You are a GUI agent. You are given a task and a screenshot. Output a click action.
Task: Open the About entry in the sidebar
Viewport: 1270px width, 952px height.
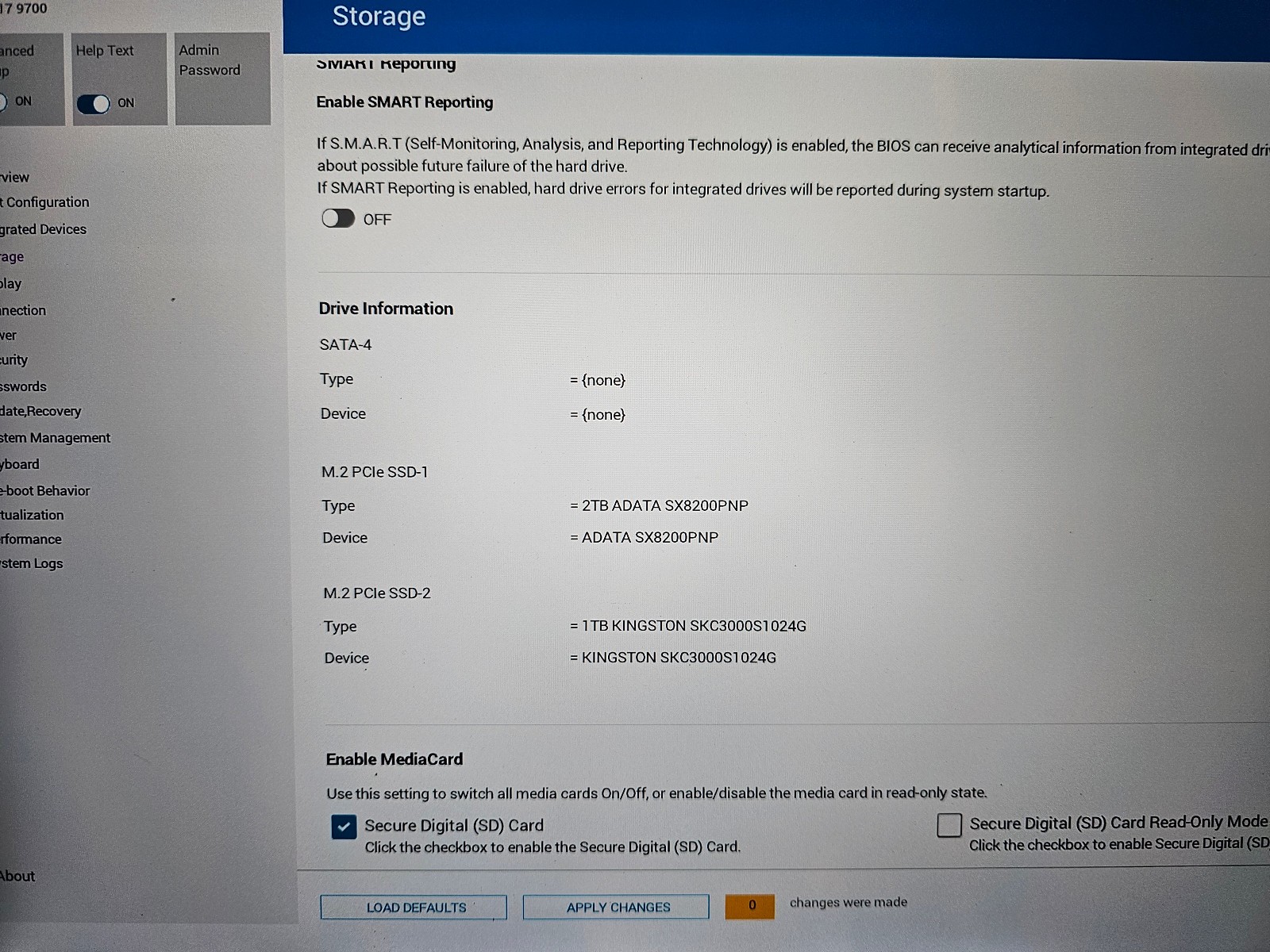point(17,876)
